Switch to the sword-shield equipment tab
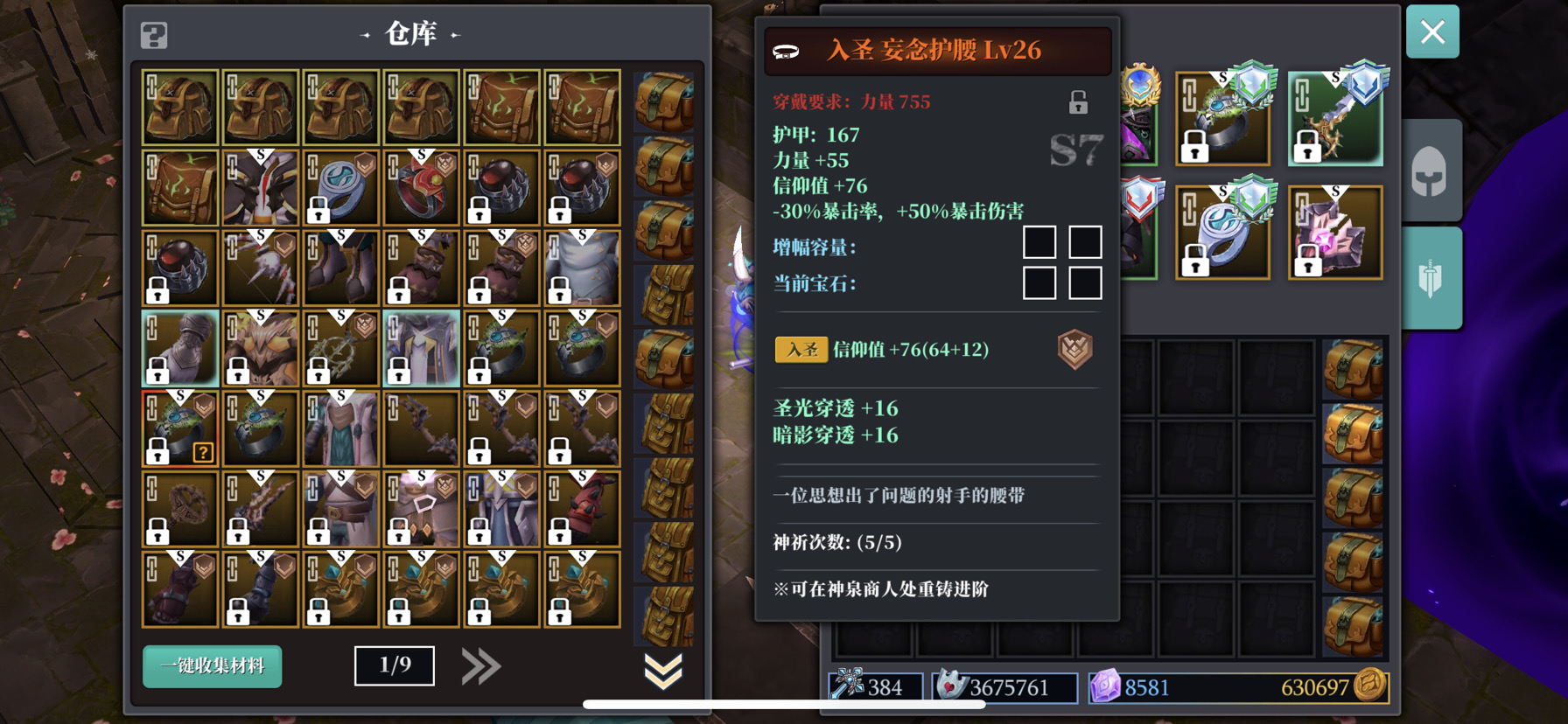The width and height of the screenshot is (1568, 724). pos(1430,279)
